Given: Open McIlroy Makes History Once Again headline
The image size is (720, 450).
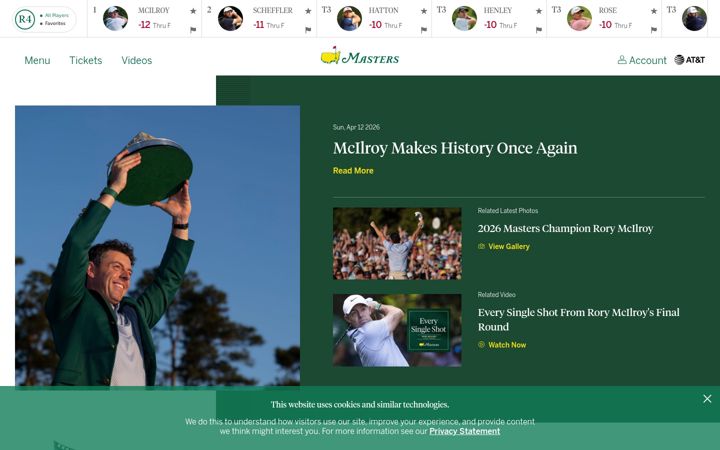Looking at the screenshot, I should click(x=455, y=148).
